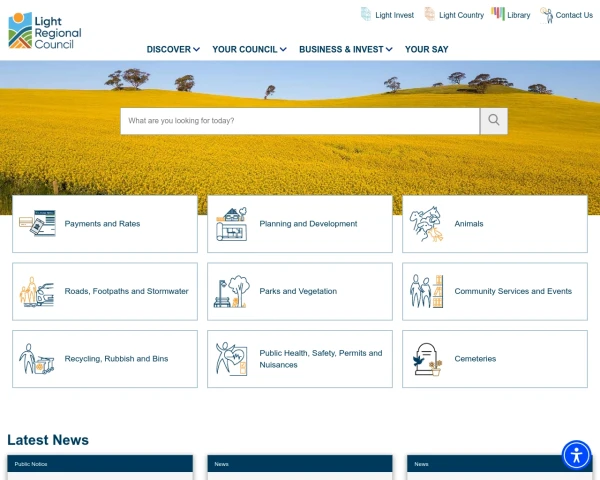This screenshot has height=480, width=600.
Task: Open the Community Services and Events tile
Action: point(495,291)
